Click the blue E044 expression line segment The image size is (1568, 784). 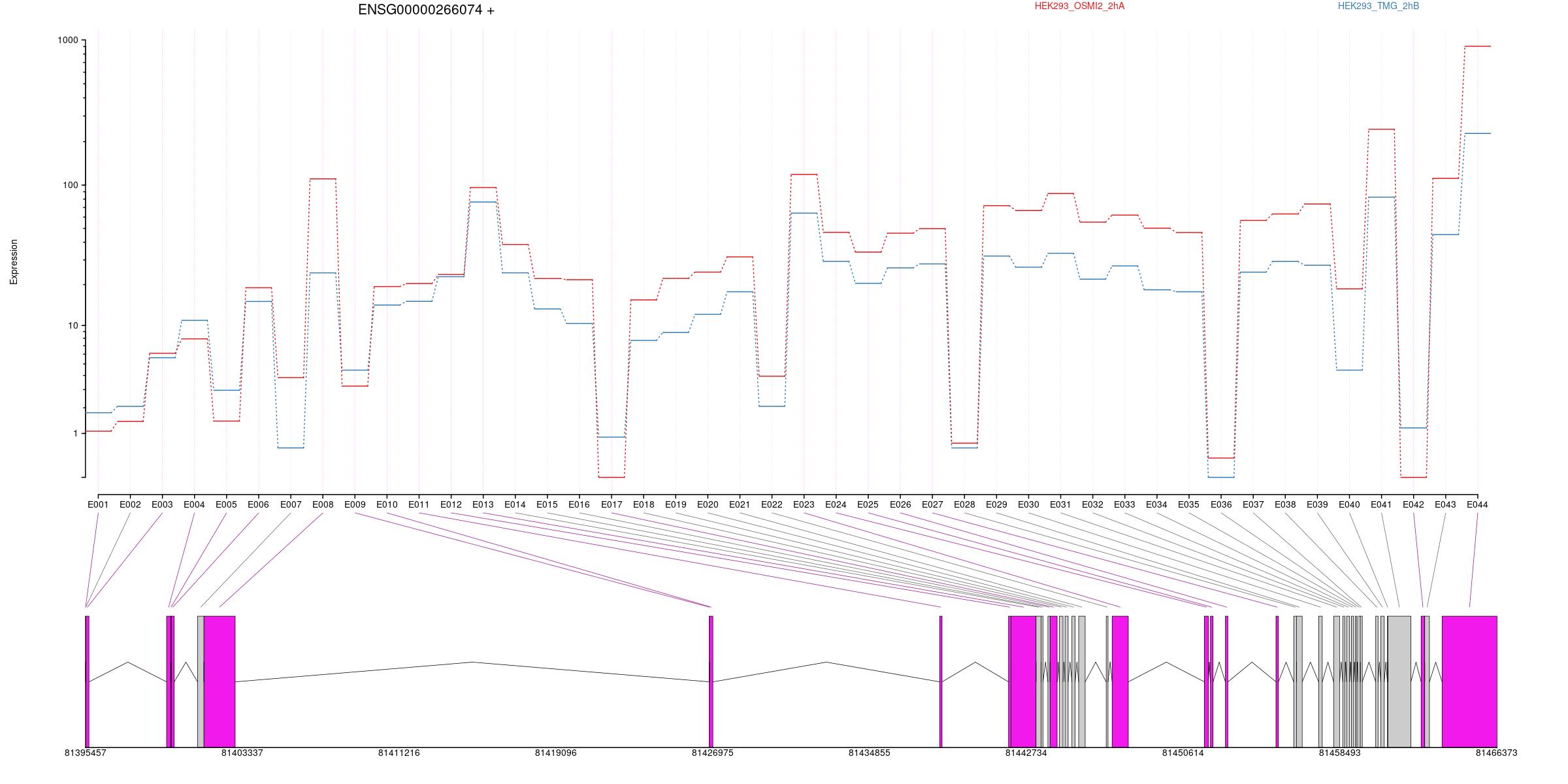pos(1477,133)
